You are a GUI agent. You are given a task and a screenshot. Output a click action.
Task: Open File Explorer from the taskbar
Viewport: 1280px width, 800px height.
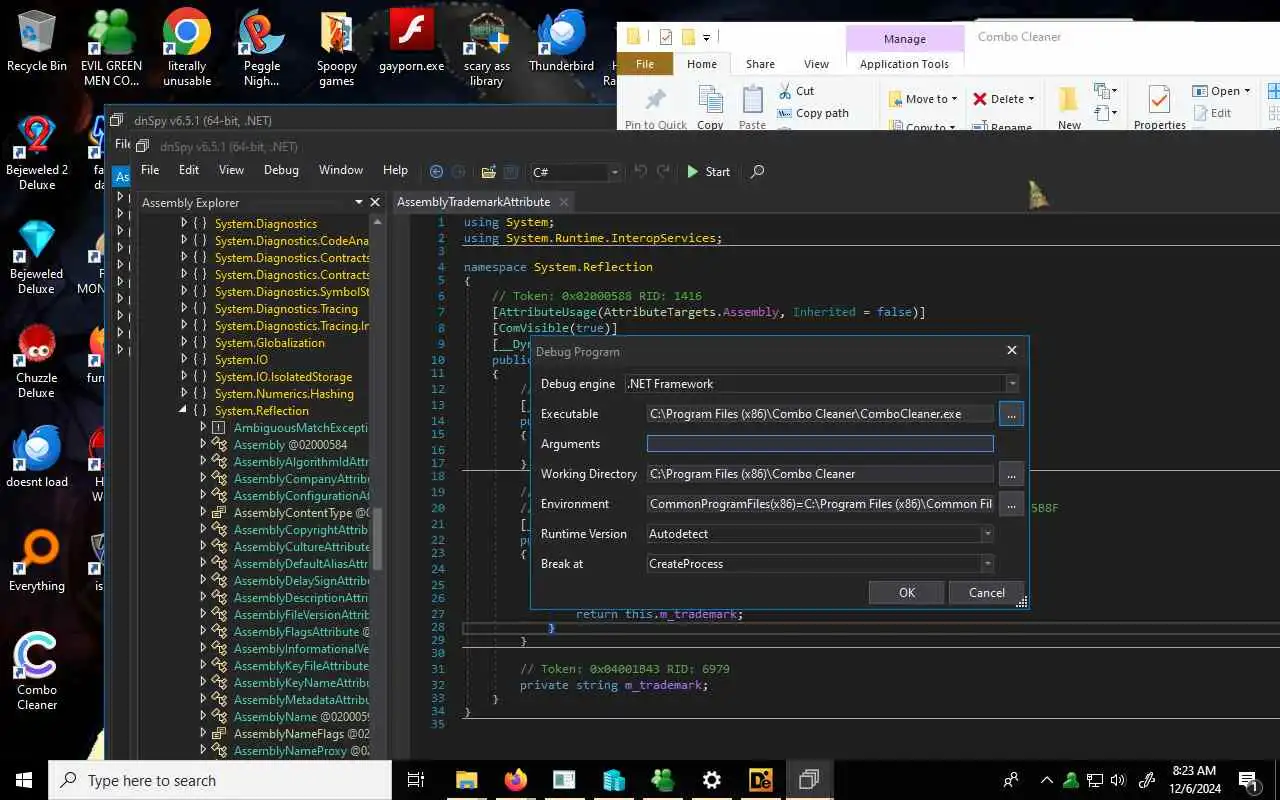467,780
